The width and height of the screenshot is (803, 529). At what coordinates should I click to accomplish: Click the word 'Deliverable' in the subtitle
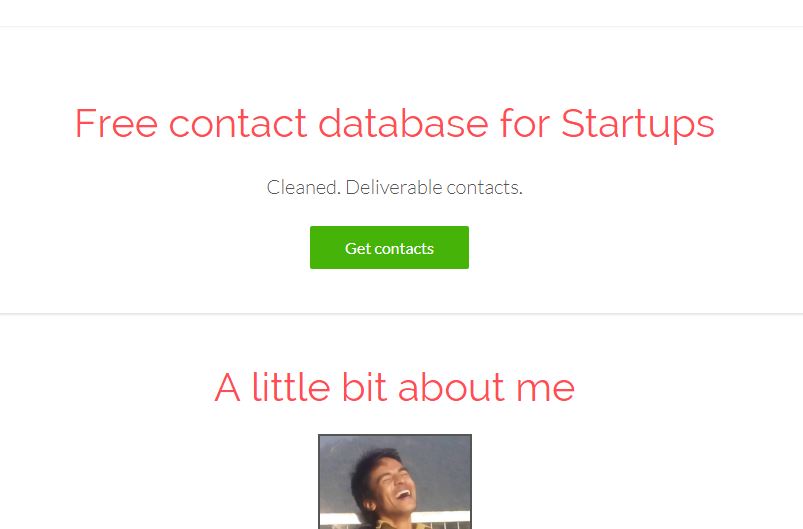(393, 187)
